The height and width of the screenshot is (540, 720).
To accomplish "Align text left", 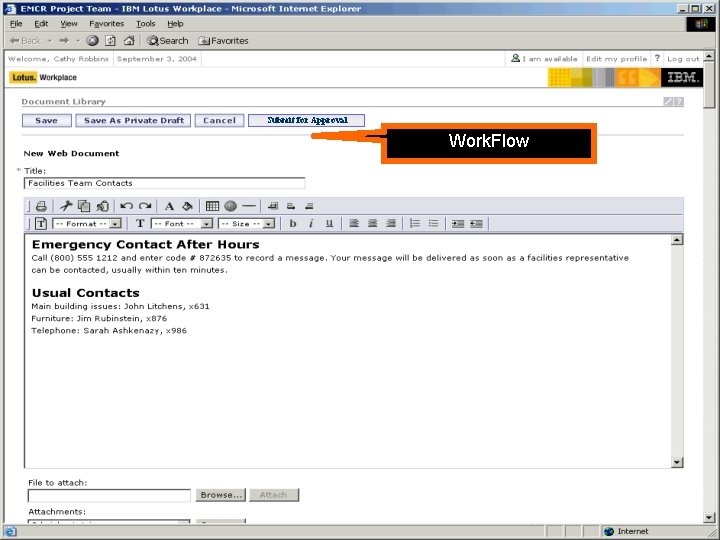I will tap(354, 224).
